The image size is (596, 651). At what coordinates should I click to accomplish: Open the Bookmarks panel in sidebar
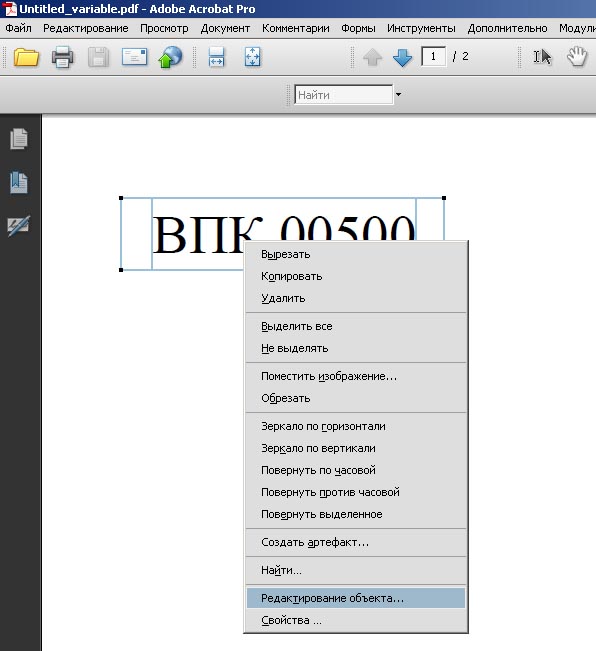pos(19,183)
